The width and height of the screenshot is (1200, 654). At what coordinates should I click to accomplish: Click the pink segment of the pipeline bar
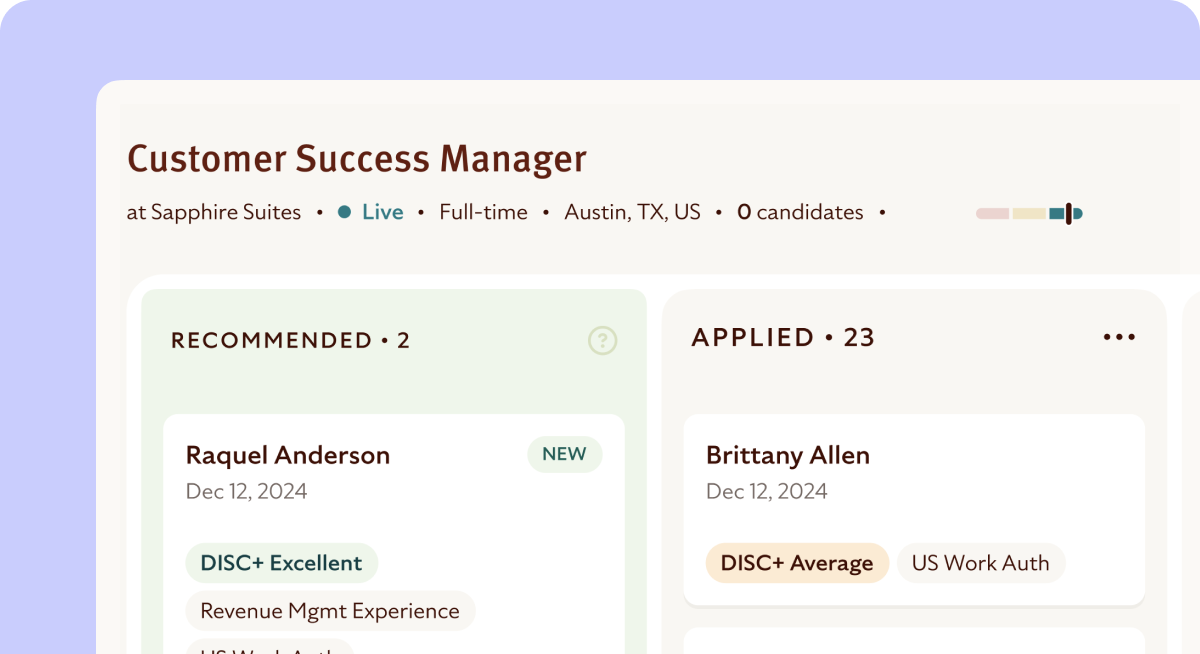point(992,213)
